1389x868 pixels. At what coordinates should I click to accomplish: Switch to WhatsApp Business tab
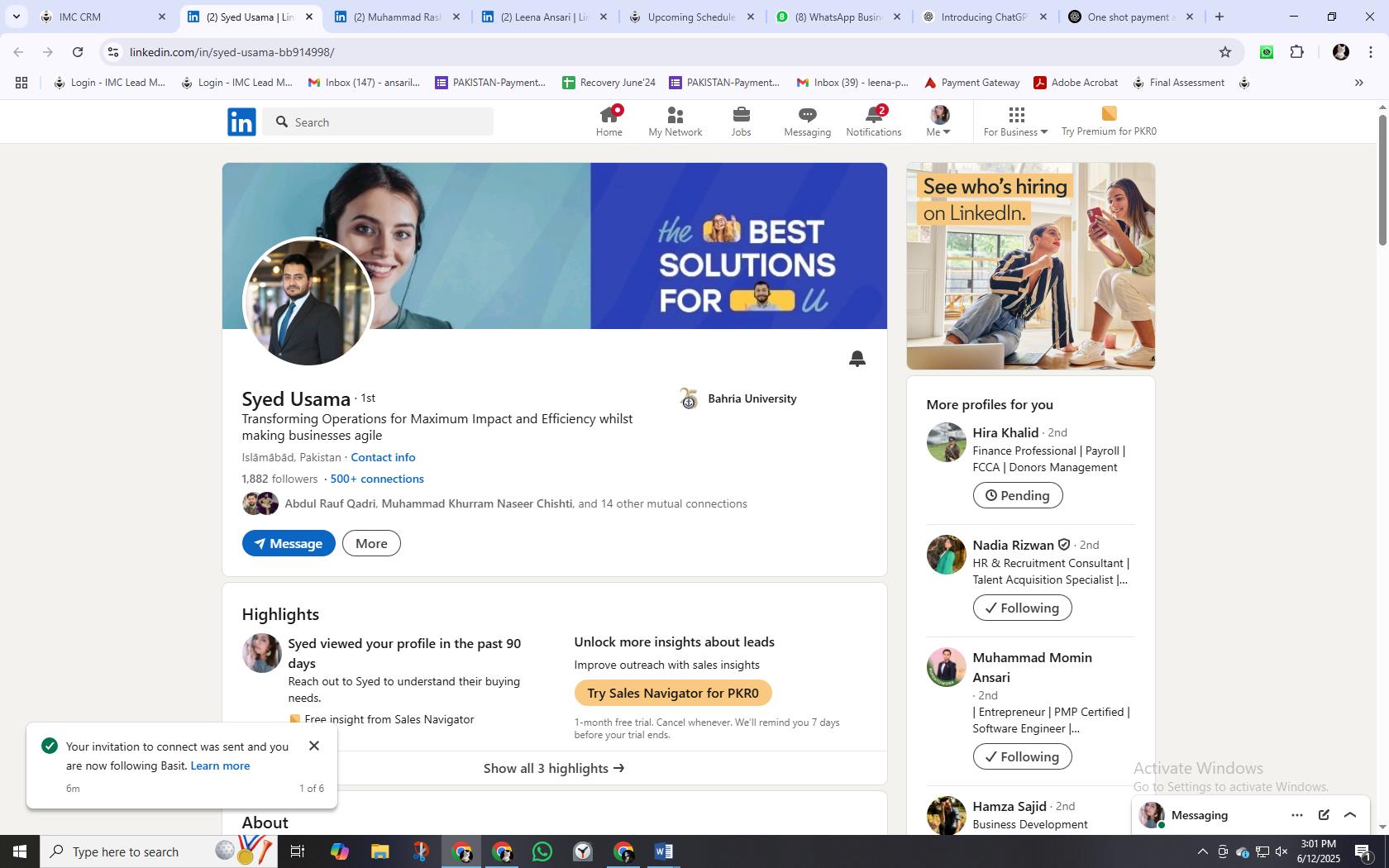coord(838,17)
